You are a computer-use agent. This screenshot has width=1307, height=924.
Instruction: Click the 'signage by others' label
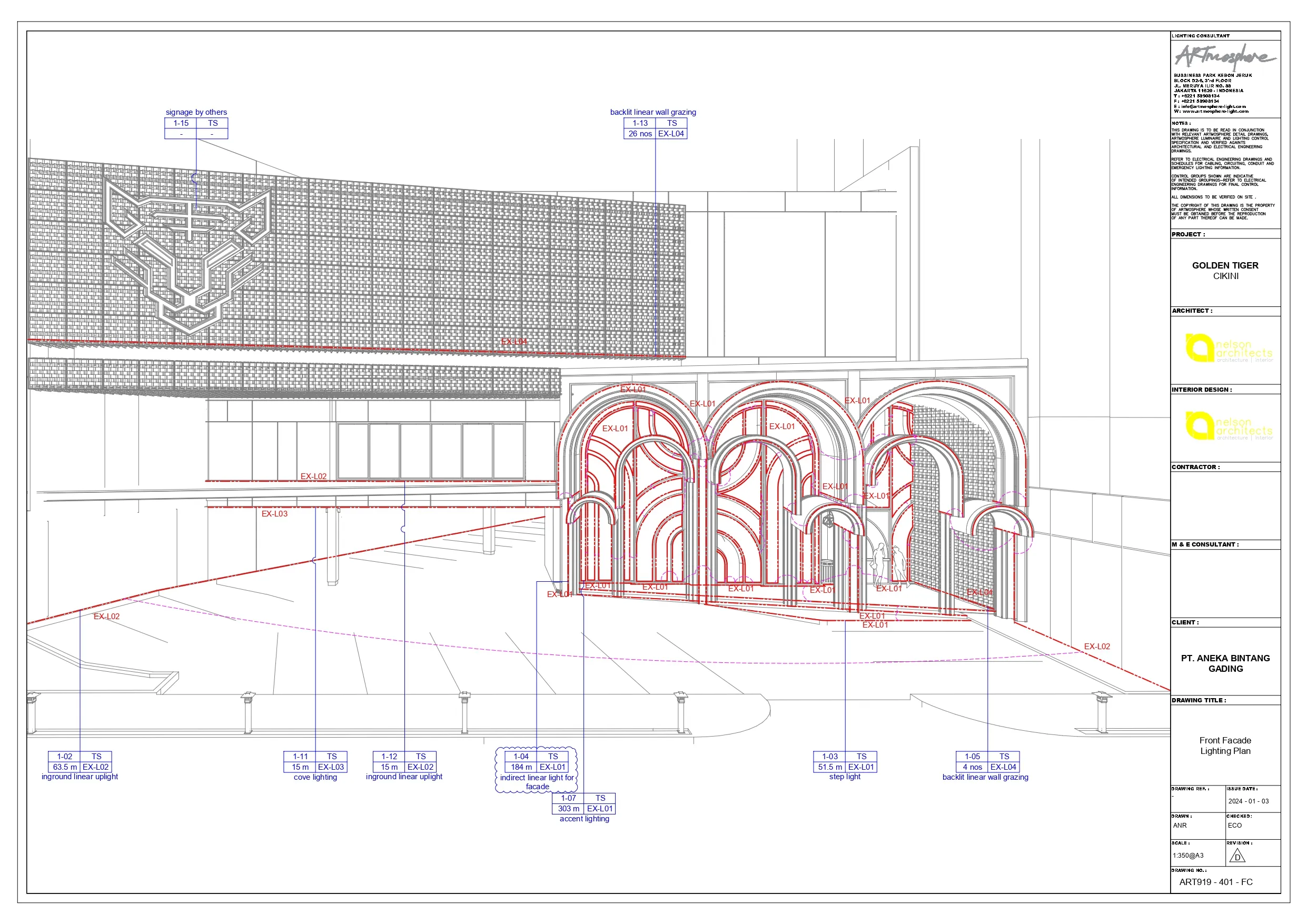196,112
